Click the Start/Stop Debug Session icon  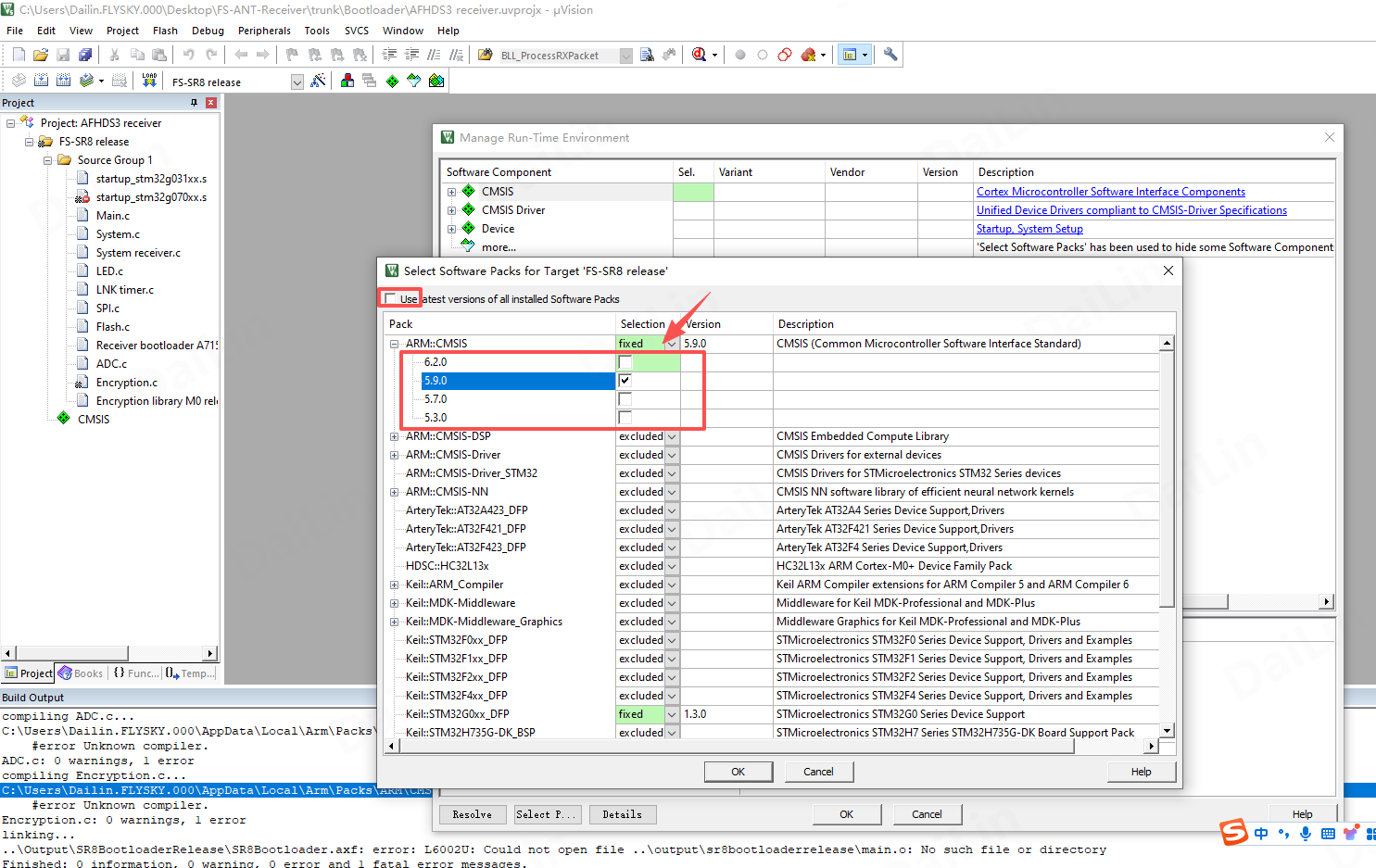coord(700,55)
